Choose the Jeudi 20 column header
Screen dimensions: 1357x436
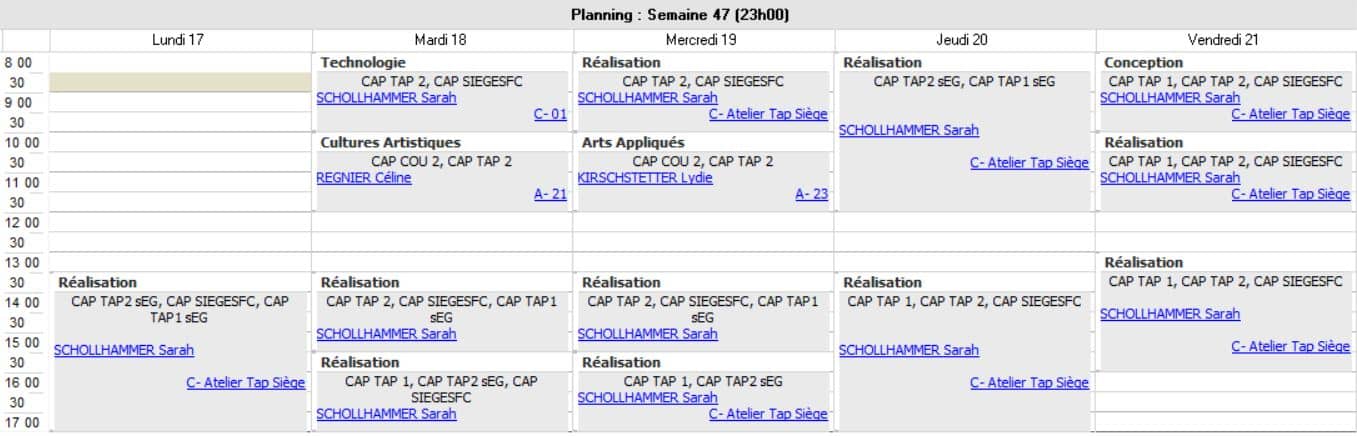tap(964, 40)
